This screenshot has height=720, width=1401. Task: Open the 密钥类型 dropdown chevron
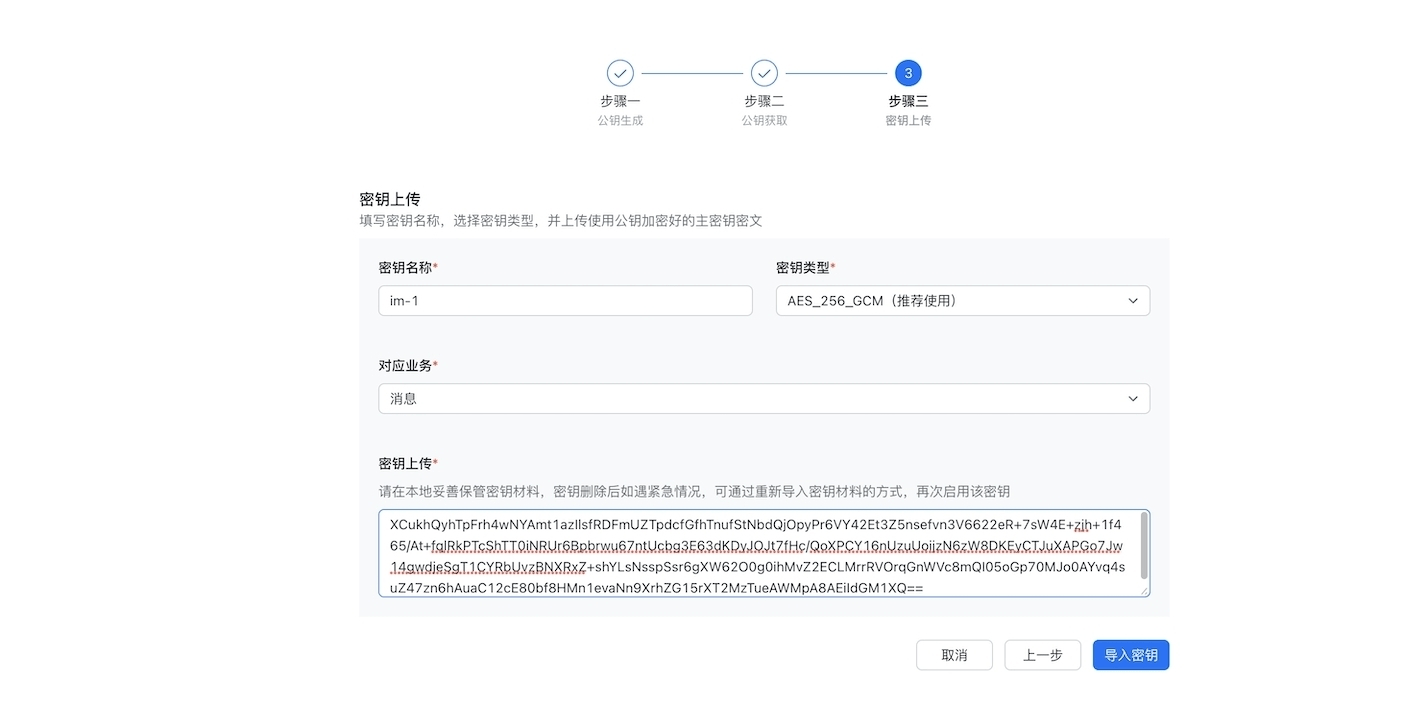(x=1133, y=301)
